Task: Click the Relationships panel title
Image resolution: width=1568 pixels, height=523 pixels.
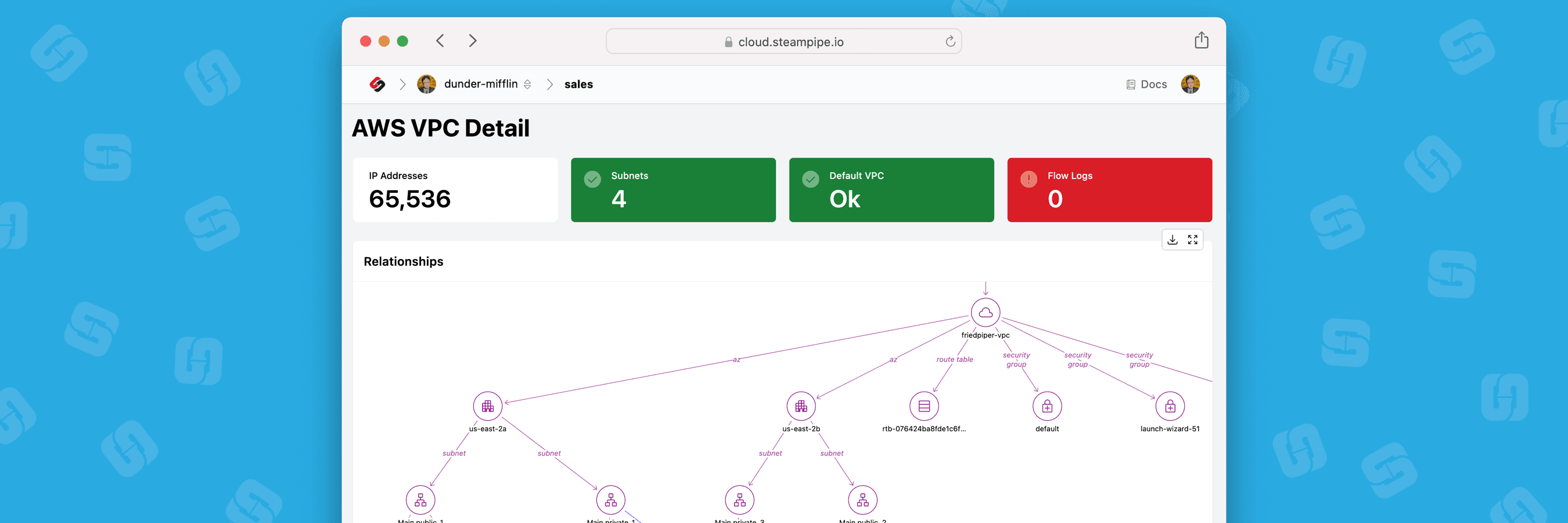Action: pyautogui.click(x=404, y=261)
